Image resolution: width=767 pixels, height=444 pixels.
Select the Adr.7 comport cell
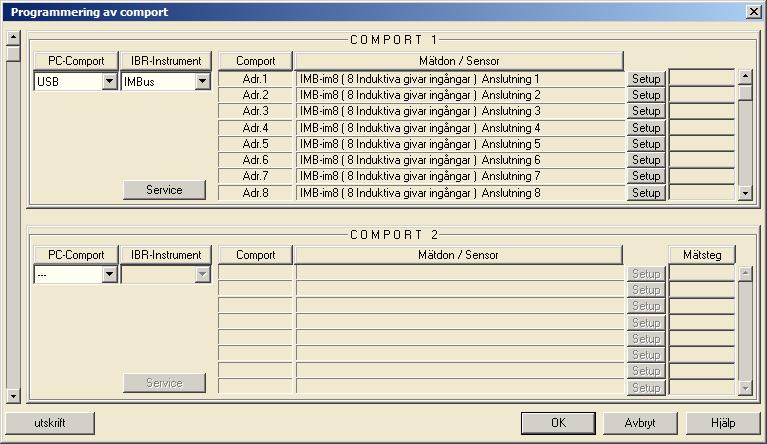[x=255, y=176]
